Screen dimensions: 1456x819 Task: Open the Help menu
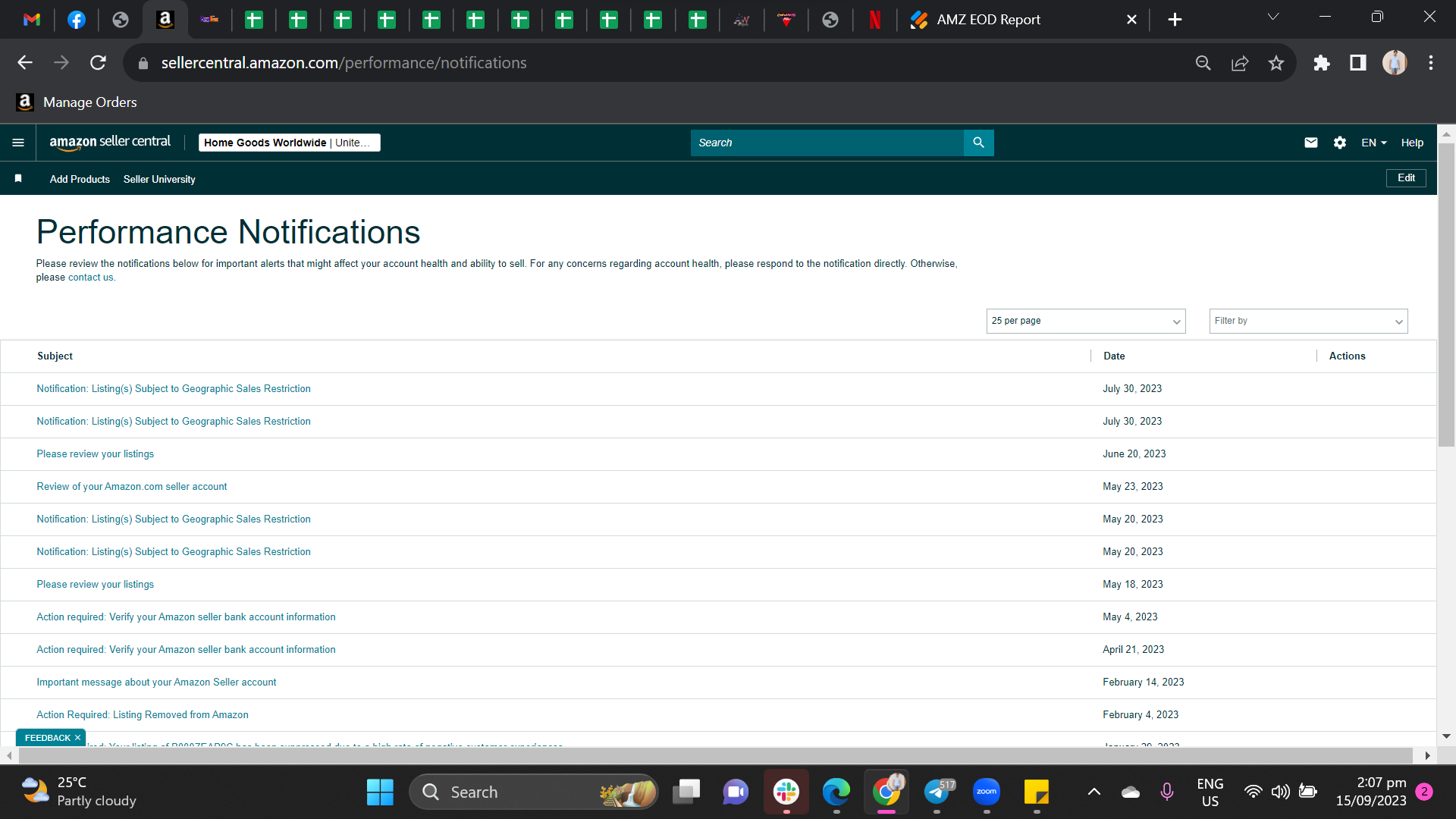pyautogui.click(x=1412, y=143)
